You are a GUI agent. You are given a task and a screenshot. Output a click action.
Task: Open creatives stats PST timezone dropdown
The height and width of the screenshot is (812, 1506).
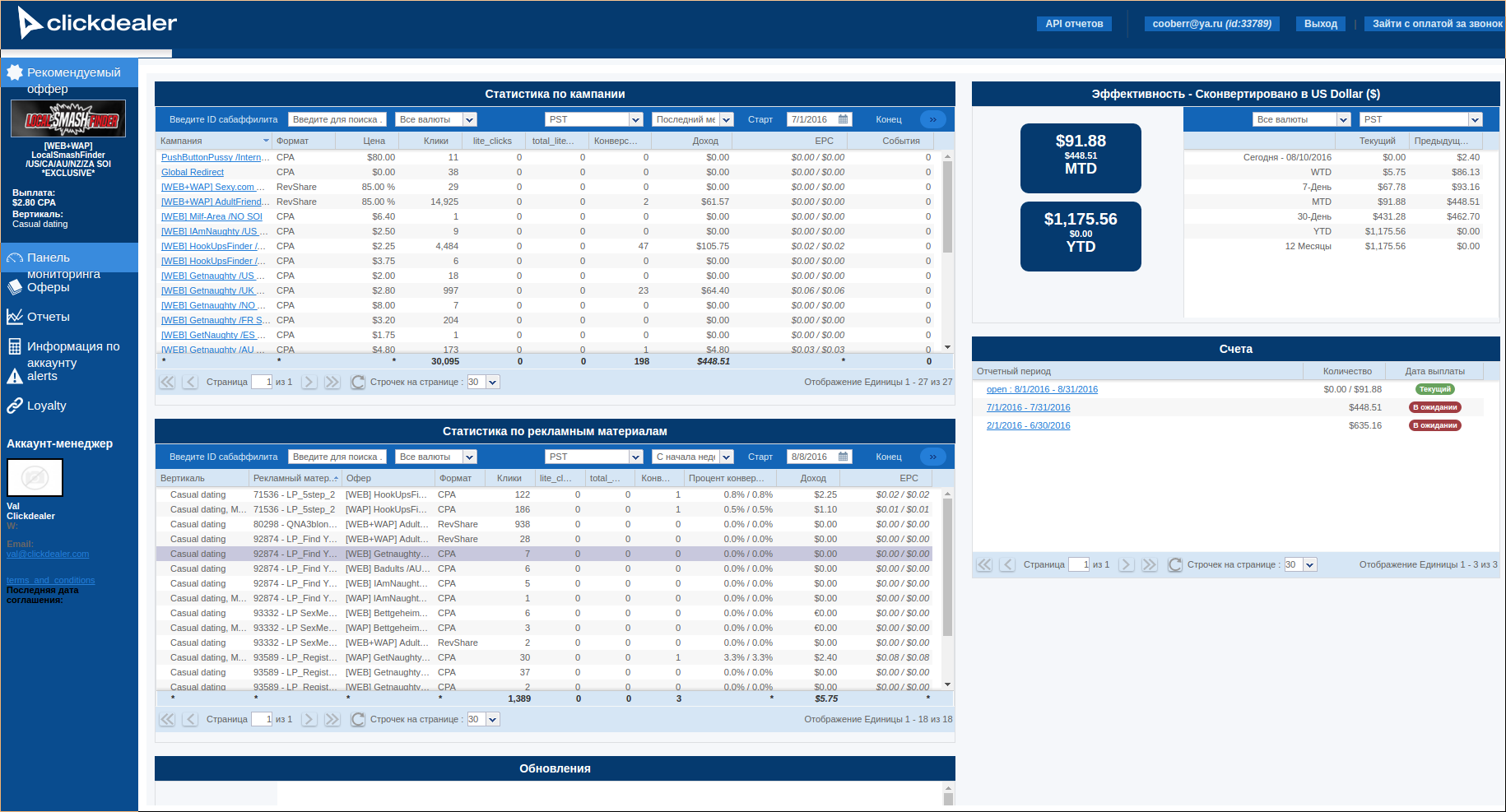point(593,457)
